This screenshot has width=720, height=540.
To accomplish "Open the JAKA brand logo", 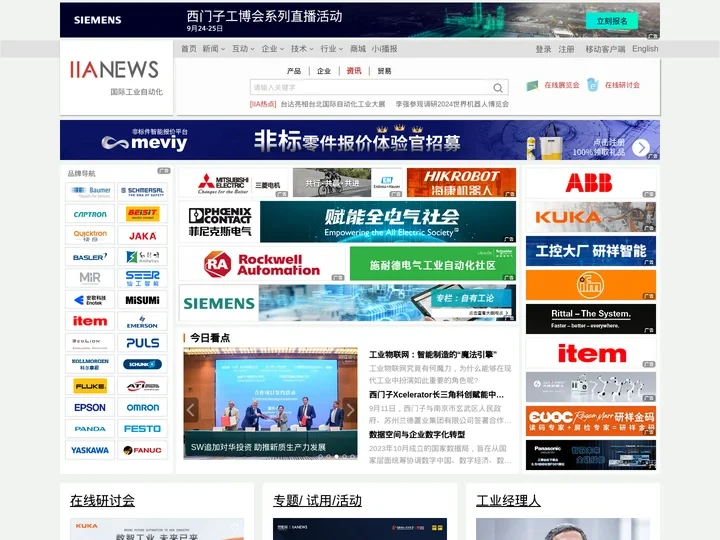I will point(142,235).
